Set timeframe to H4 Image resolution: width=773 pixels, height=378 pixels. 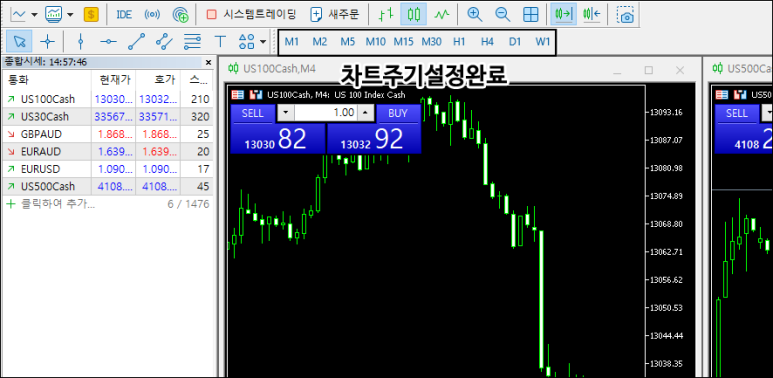(487, 42)
